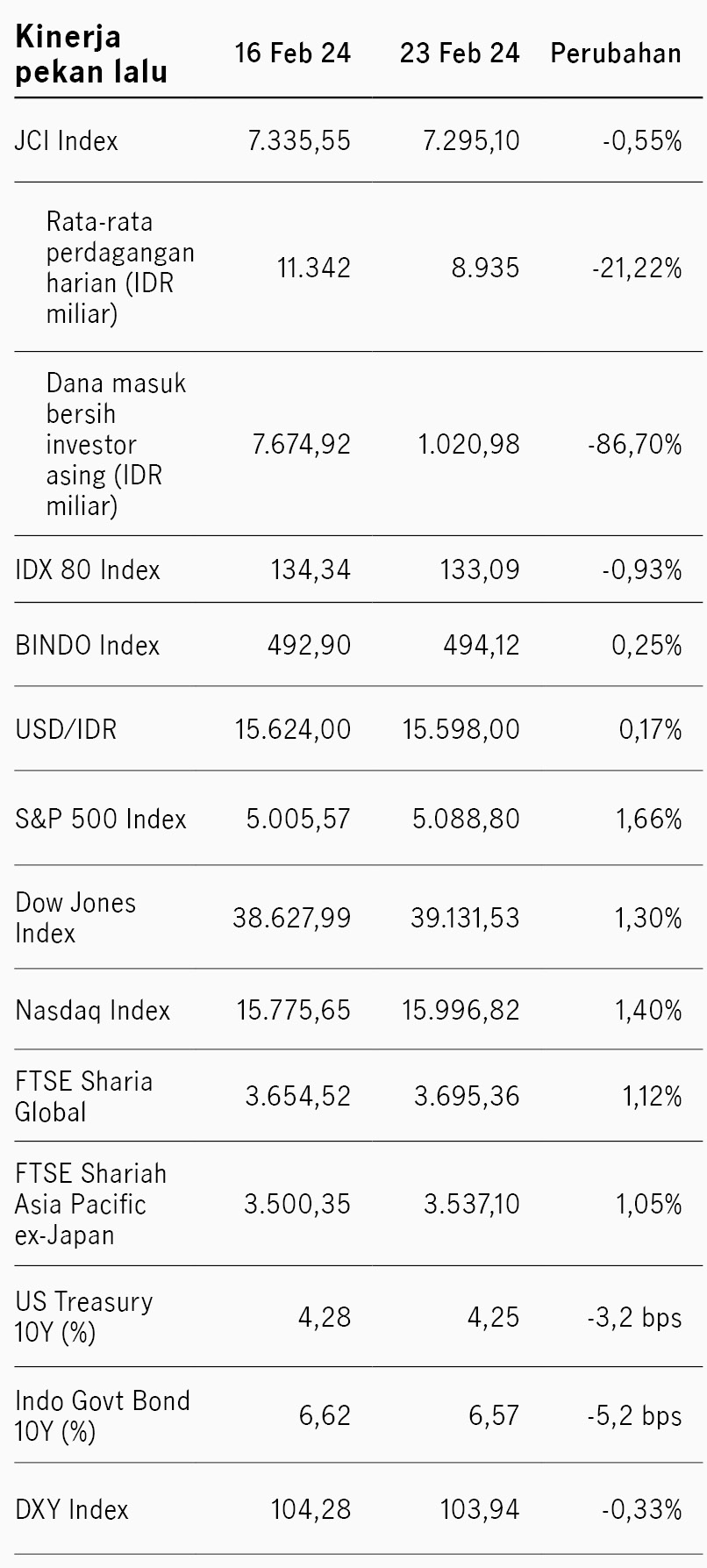Click the -21,22% change value

637,268
